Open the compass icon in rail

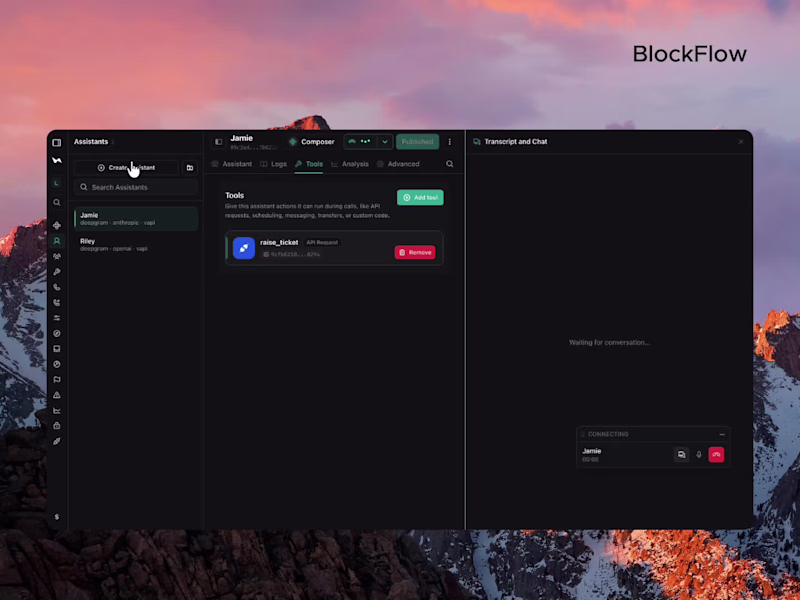[x=57, y=333]
